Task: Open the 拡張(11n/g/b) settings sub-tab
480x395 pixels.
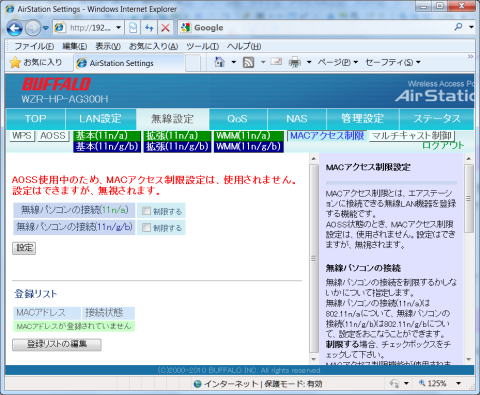Action: pyautogui.click(x=177, y=147)
